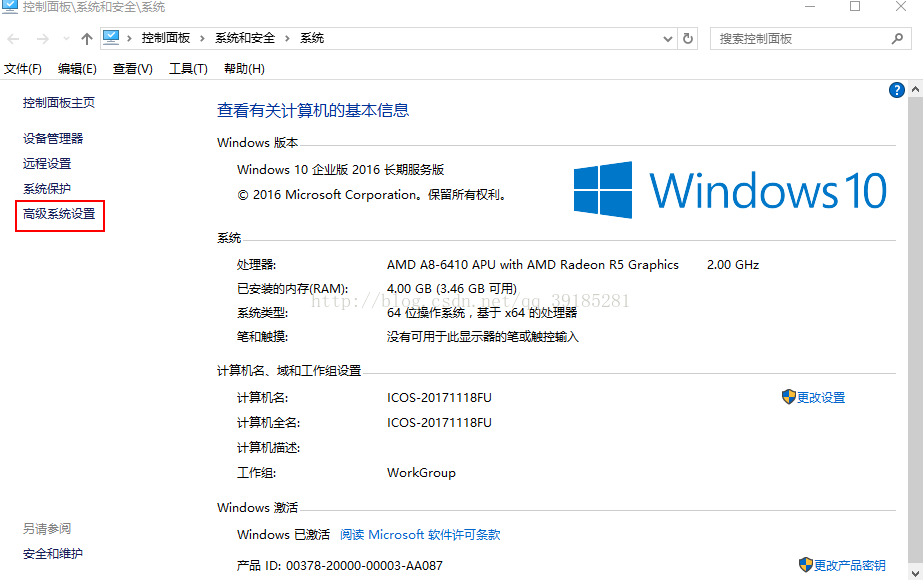Image resolution: width=923 pixels, height=580 pixels.
Task: Open 高级系统设置 link
Action: point(59,214)
